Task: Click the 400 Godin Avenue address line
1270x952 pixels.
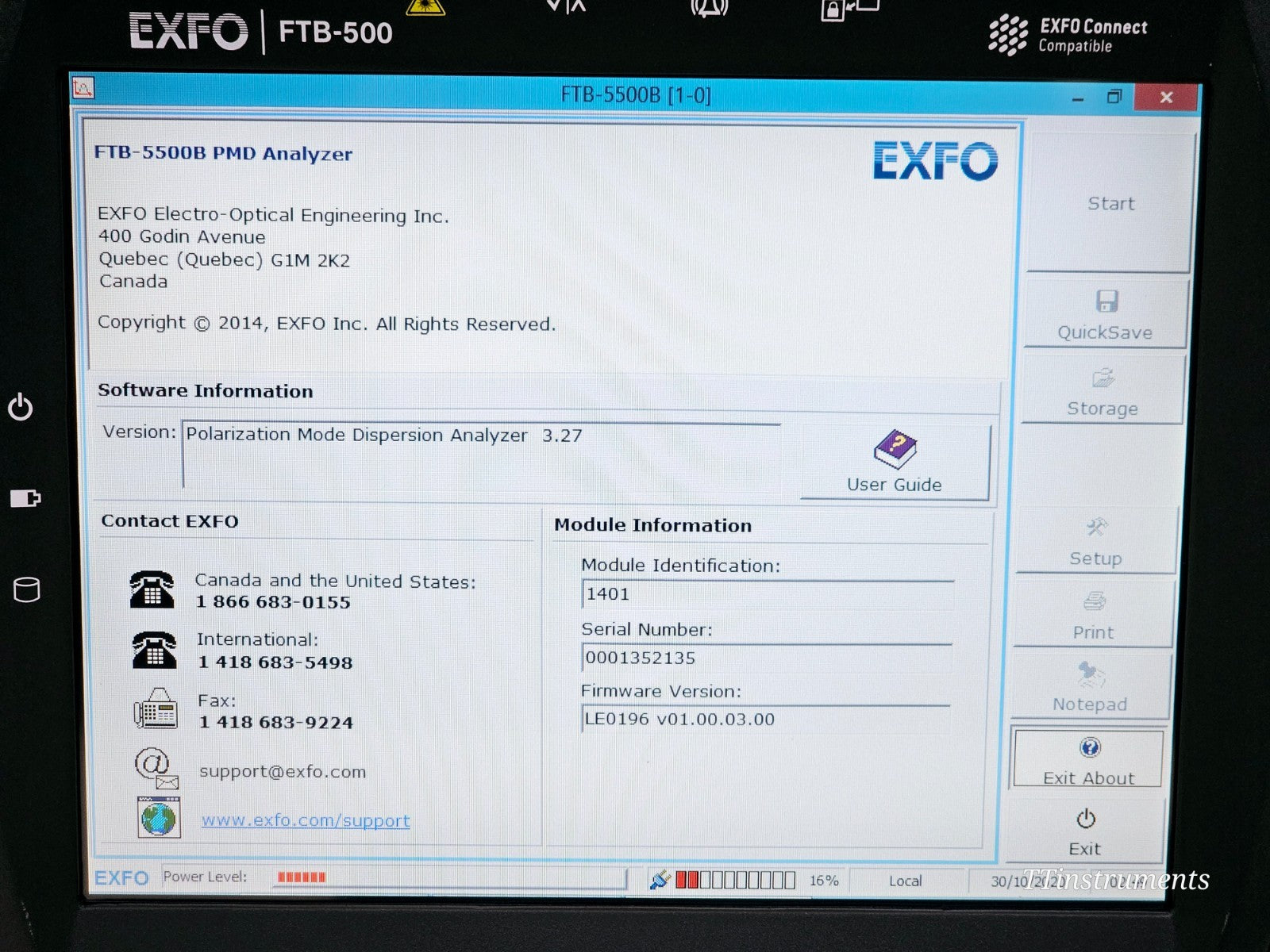Action: coord(182,236)
